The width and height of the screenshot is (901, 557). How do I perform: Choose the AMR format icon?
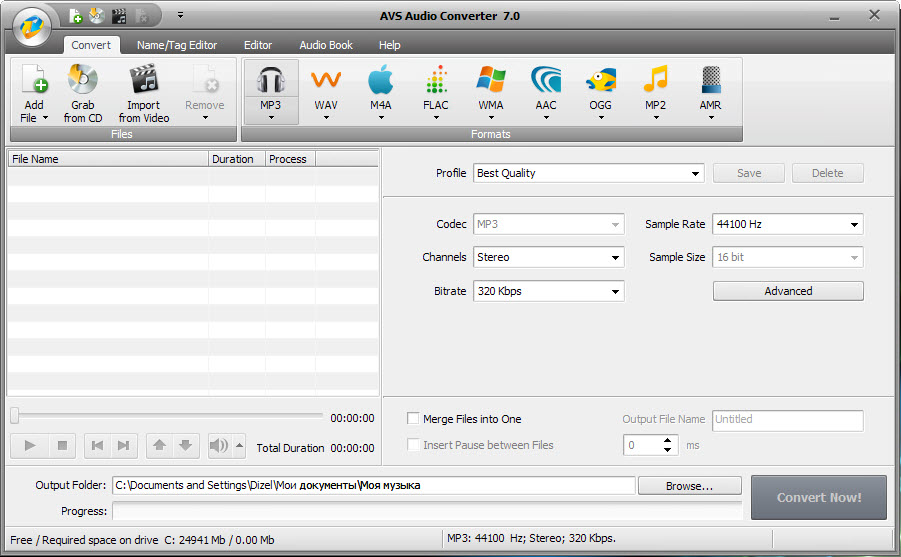[710, 82]
